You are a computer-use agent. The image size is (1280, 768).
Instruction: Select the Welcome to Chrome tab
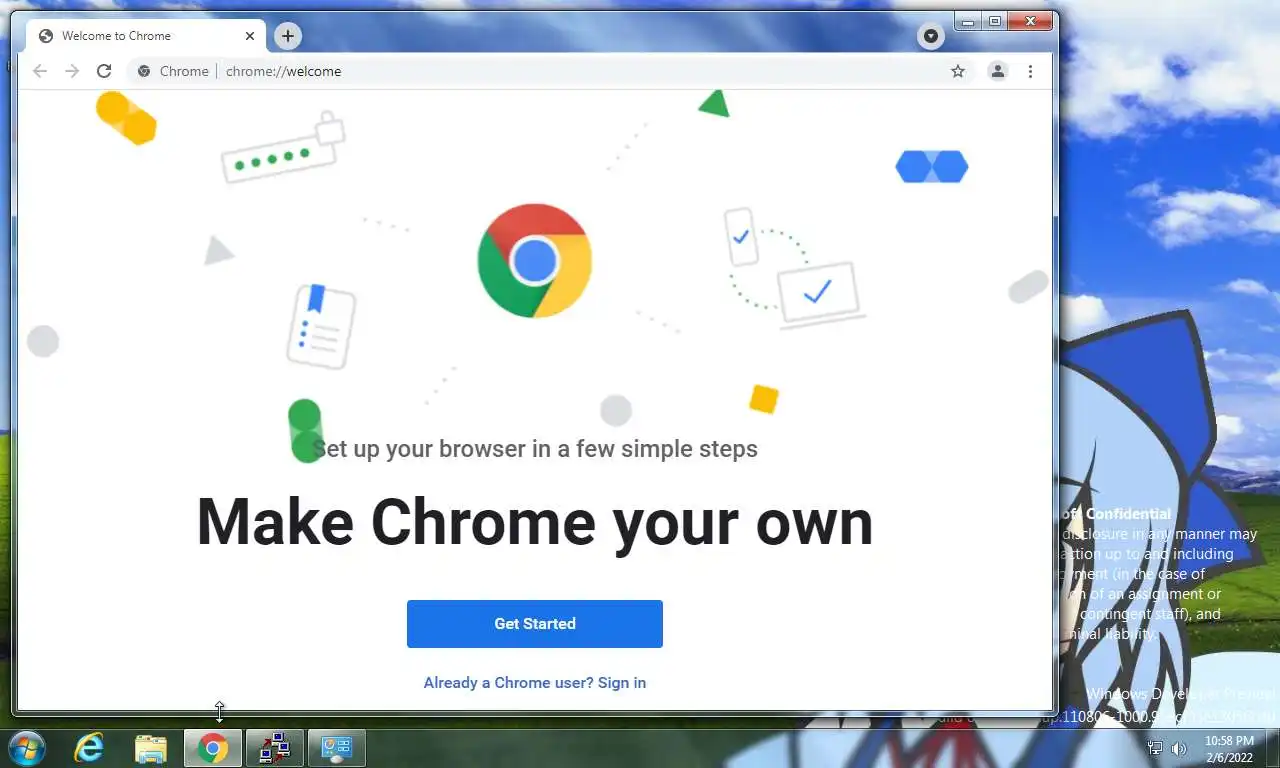[146, 36]
